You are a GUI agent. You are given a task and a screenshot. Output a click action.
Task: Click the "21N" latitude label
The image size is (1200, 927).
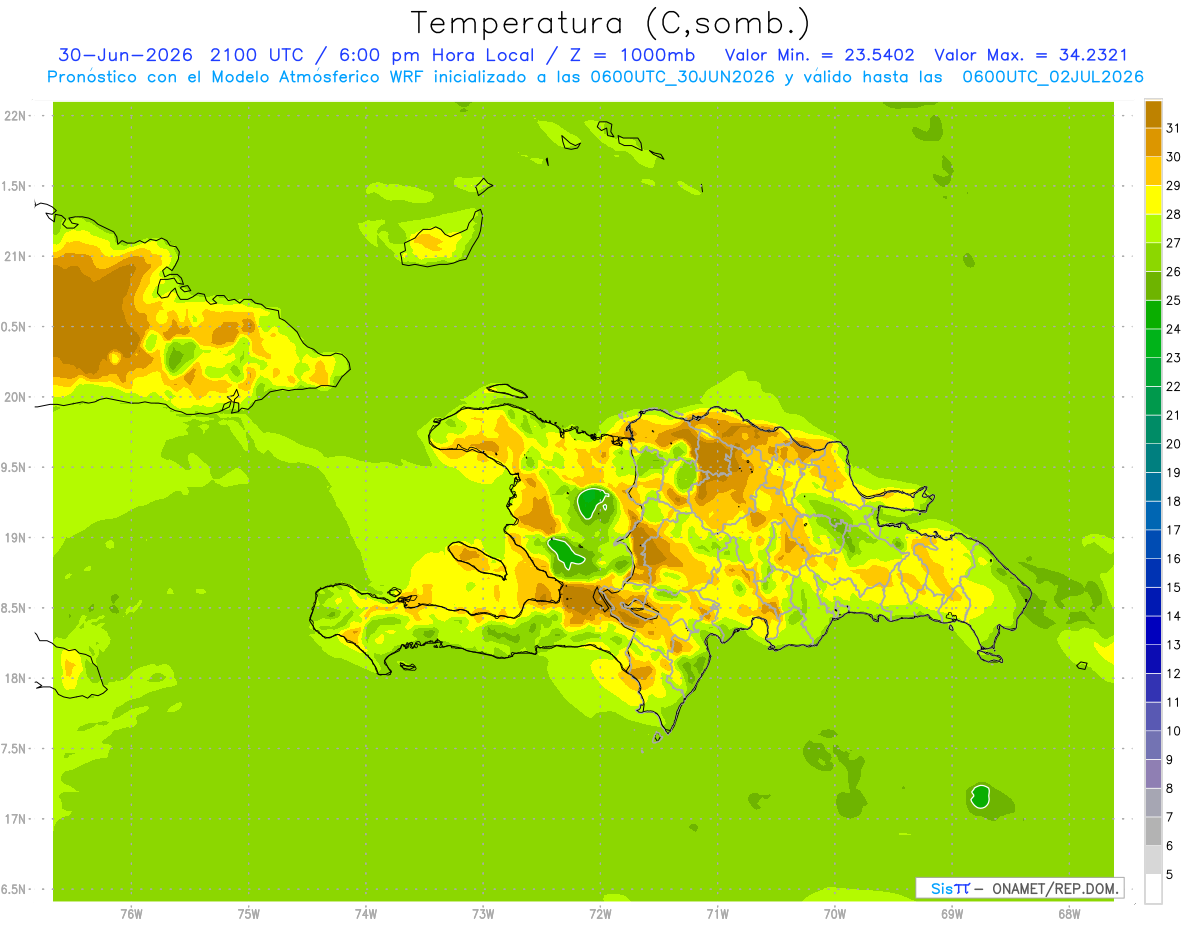[15, 257]
